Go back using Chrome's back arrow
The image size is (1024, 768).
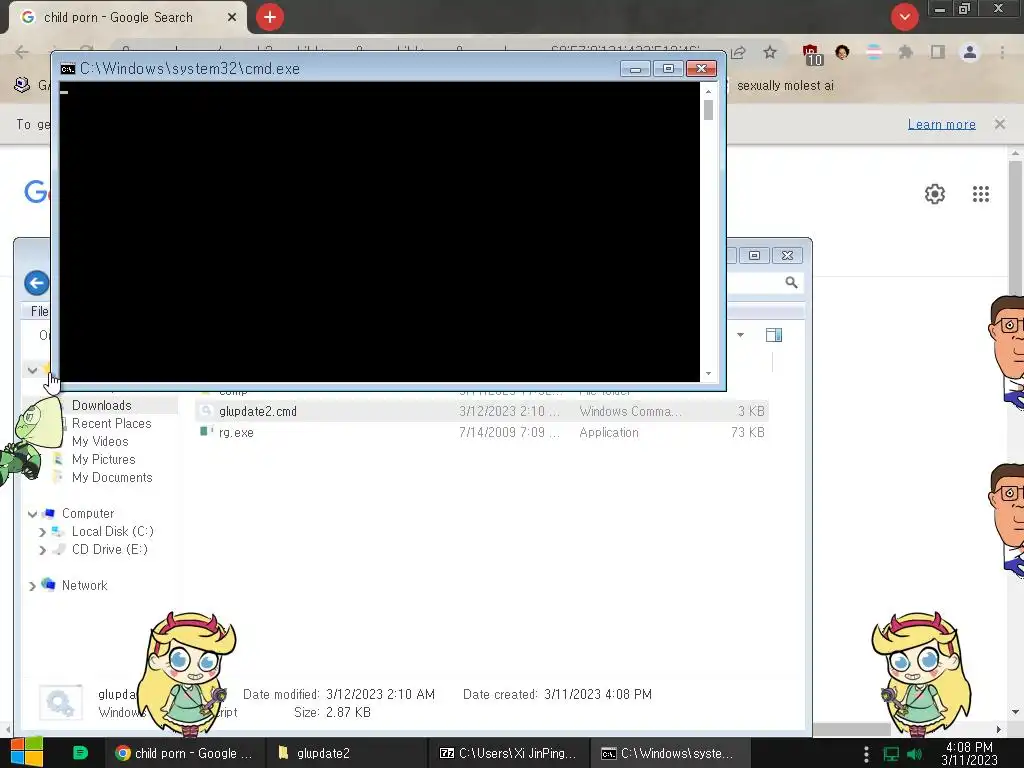click(22, 52)
